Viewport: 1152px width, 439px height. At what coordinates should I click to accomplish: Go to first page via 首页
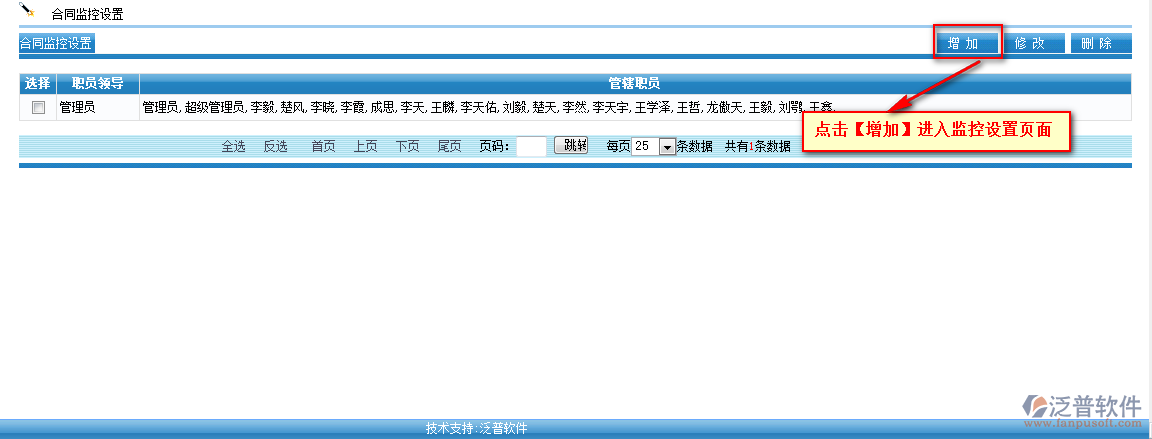323,147
